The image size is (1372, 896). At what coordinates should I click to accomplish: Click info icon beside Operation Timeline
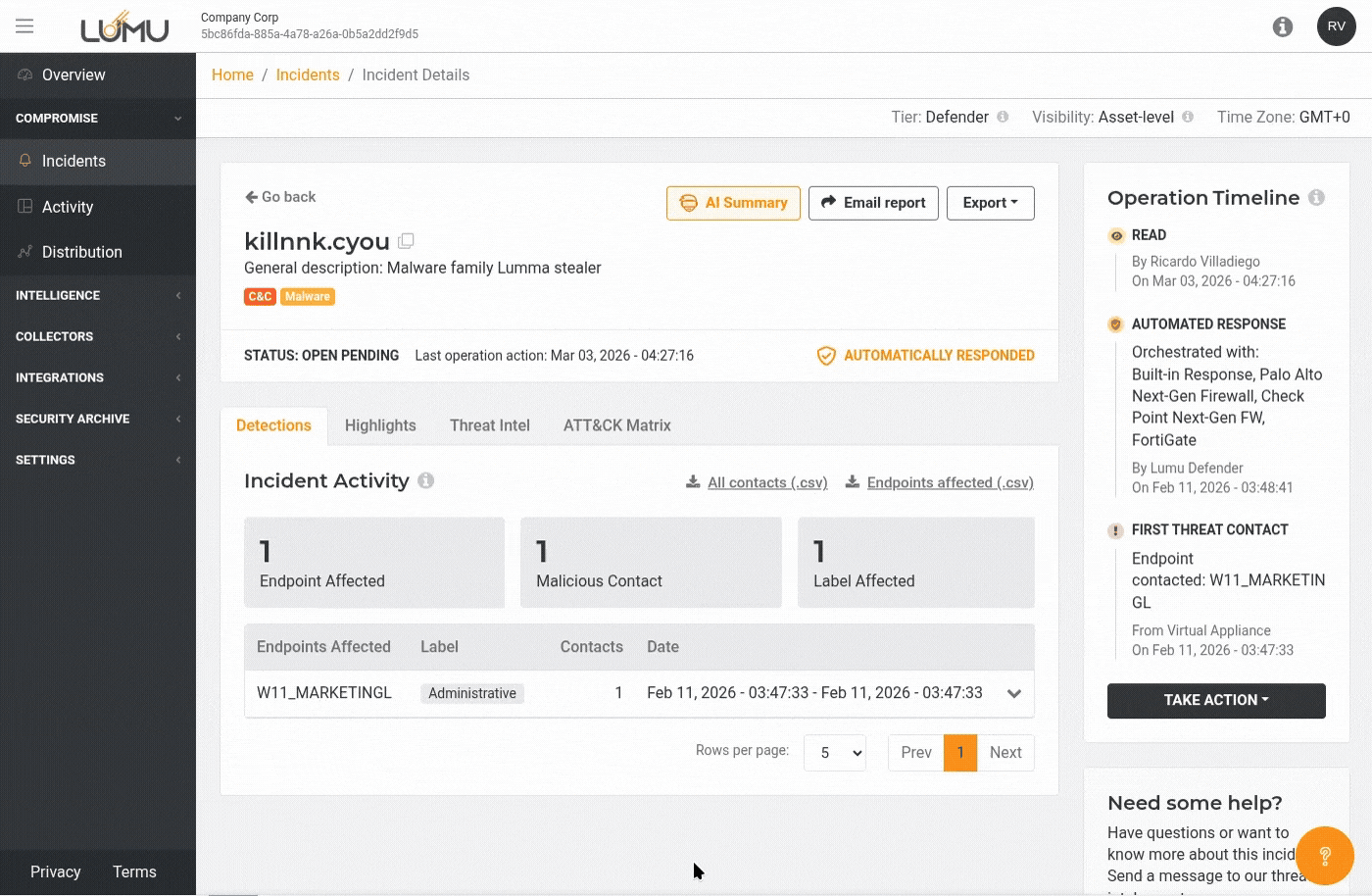point(1316,198)
